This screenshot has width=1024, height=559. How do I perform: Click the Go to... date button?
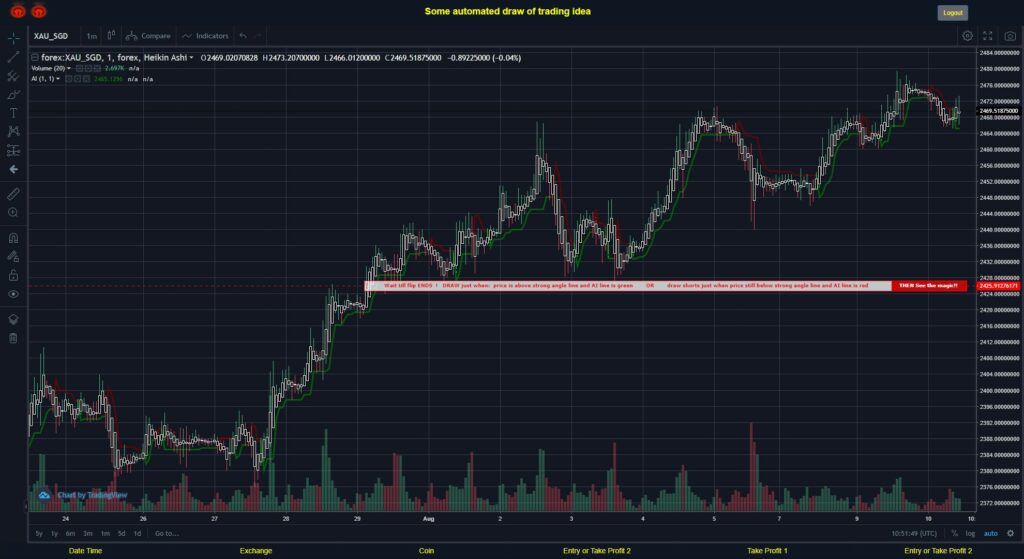click(167, 534)
